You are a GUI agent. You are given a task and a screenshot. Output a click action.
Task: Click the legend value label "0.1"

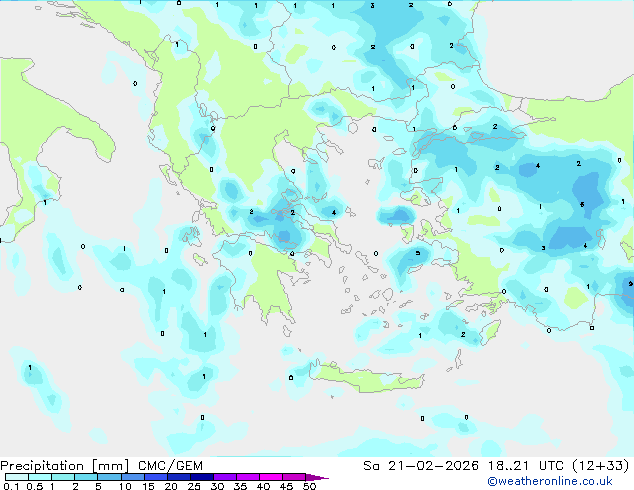coord(11,486)
